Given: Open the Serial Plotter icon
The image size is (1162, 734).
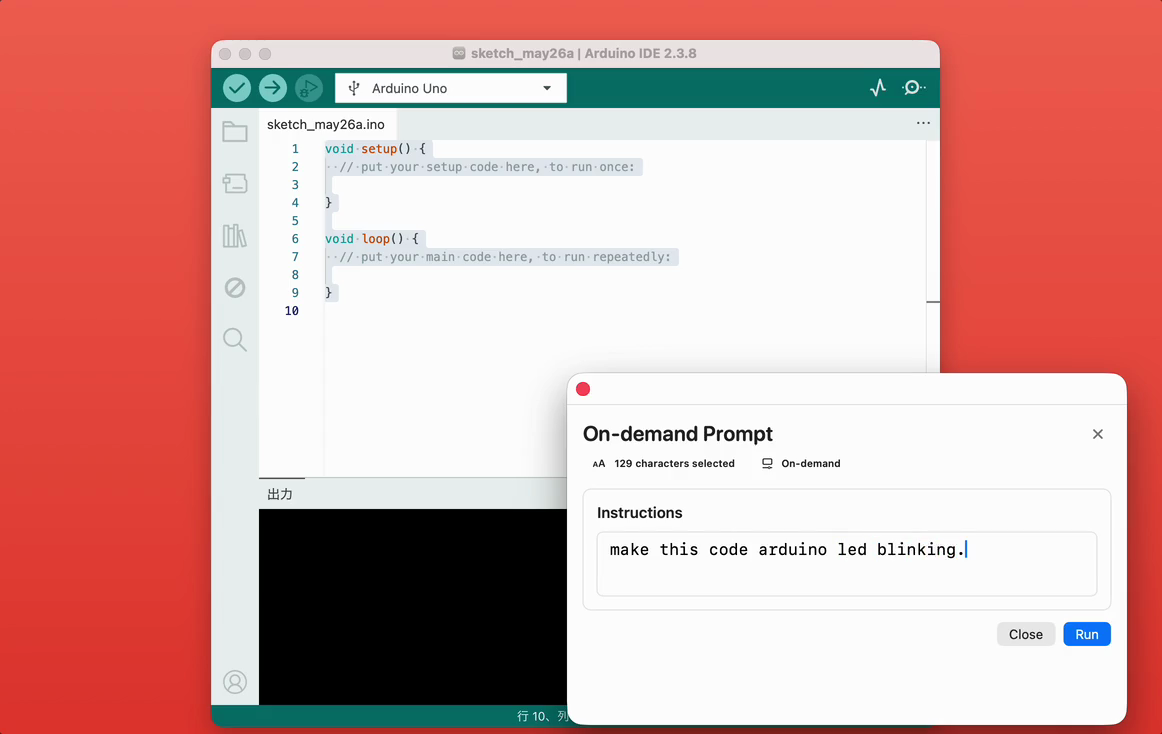Looking at the screenshot, I should (x=878, y=87).
